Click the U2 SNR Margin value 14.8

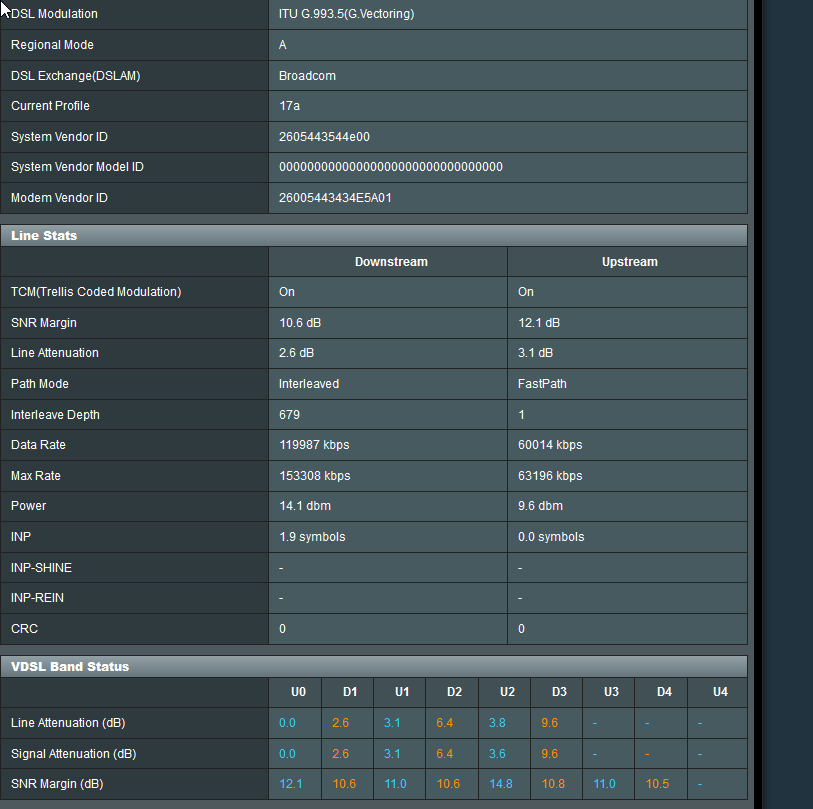click(x=501, y=784)
